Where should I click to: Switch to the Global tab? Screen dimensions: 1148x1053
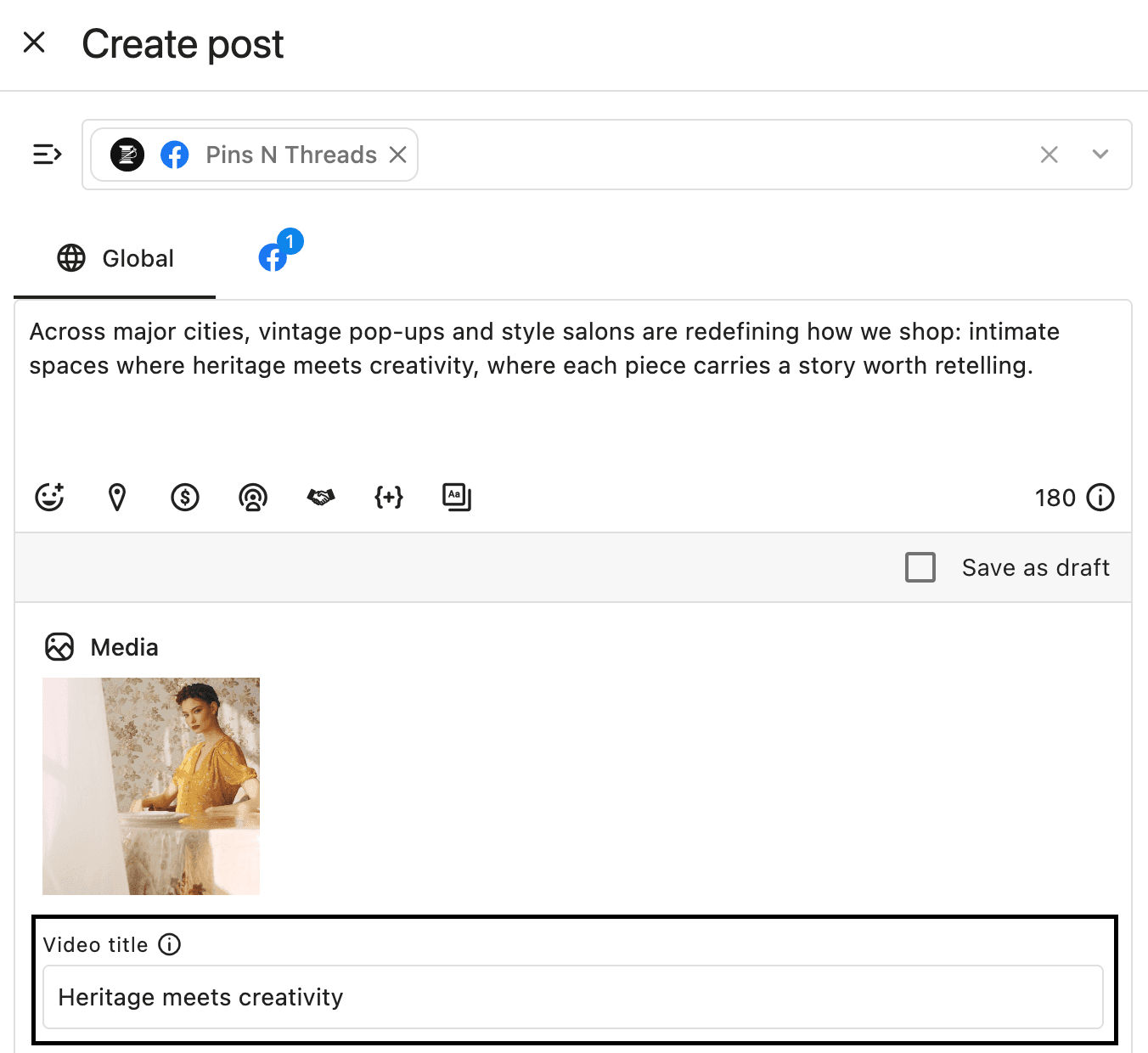coord(115,258)
